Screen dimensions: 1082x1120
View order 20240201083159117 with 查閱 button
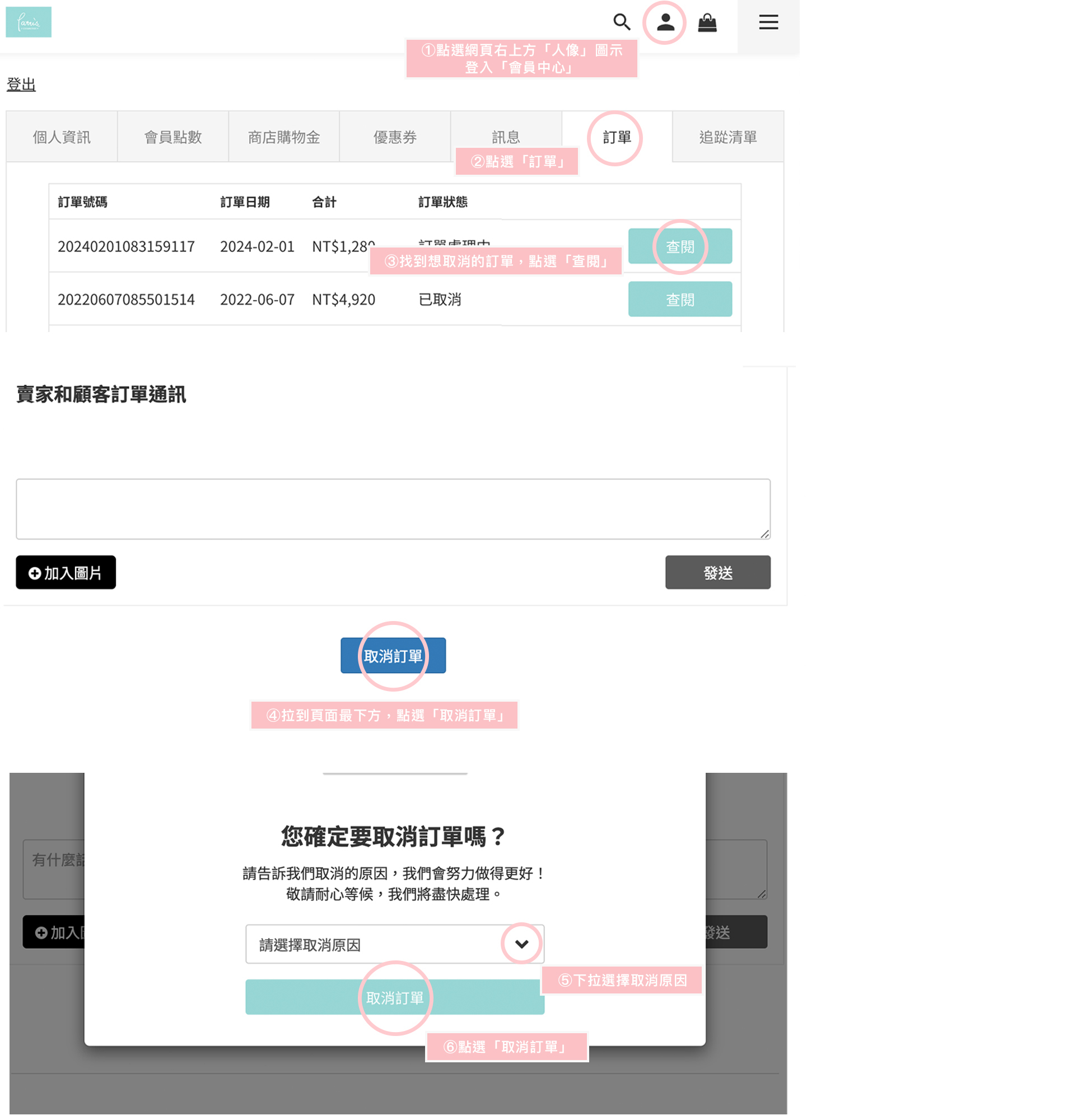(679, 246)
